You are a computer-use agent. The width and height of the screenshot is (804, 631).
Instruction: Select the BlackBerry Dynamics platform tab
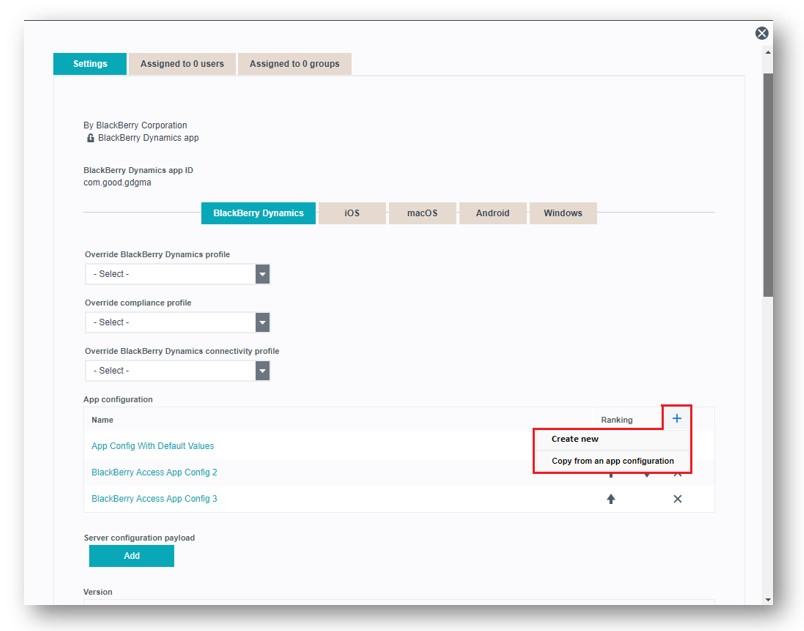(258, 213)
